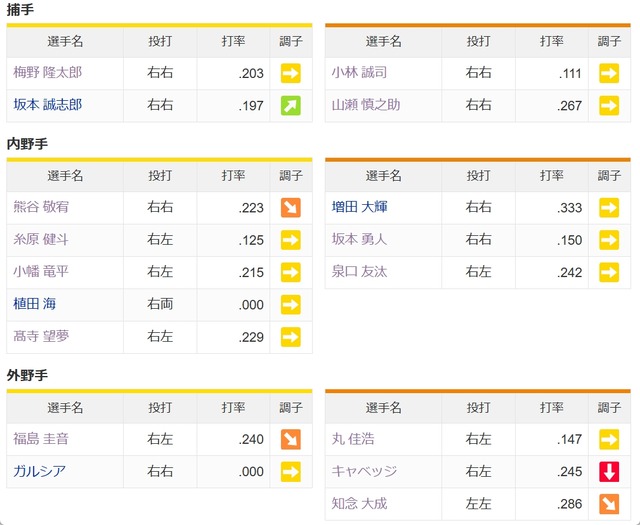Click the yellow condition arrow for 増田 大輝
Screen dimensions: 640x525
pos(609,207)
